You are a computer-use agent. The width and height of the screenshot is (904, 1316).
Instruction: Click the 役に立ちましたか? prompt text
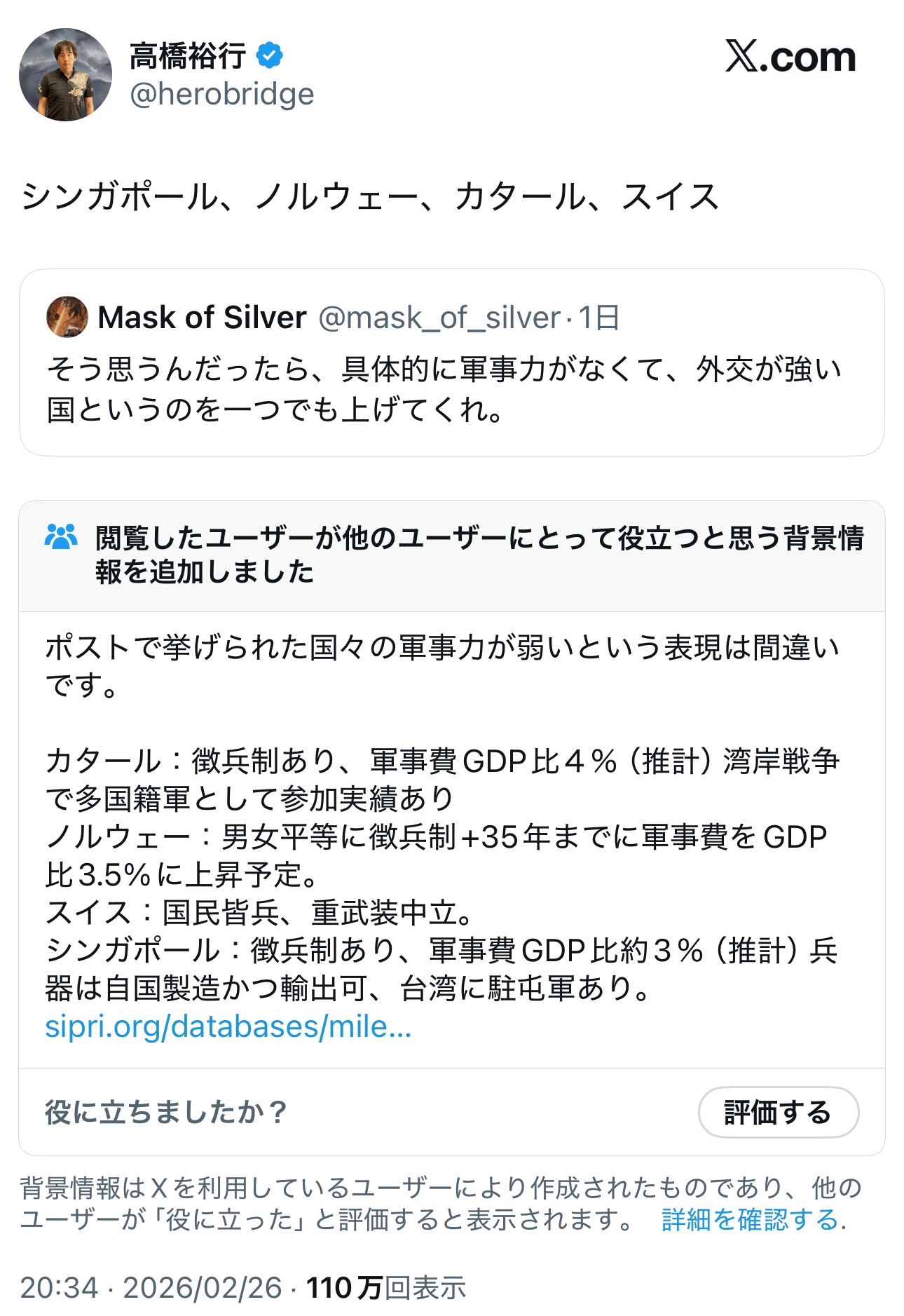[166, 1113]
